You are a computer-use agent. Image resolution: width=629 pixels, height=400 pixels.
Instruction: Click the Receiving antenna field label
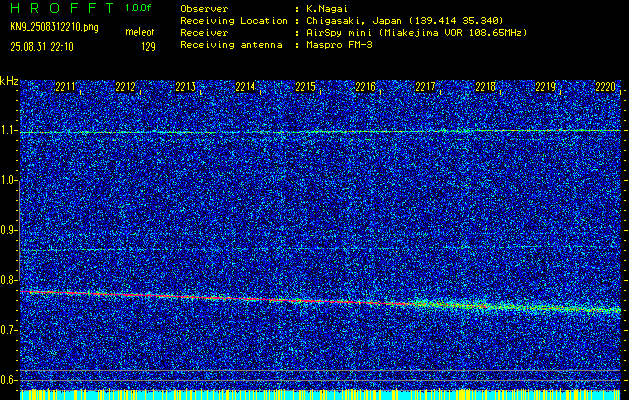pyautogui.click(x=231, y=45)
